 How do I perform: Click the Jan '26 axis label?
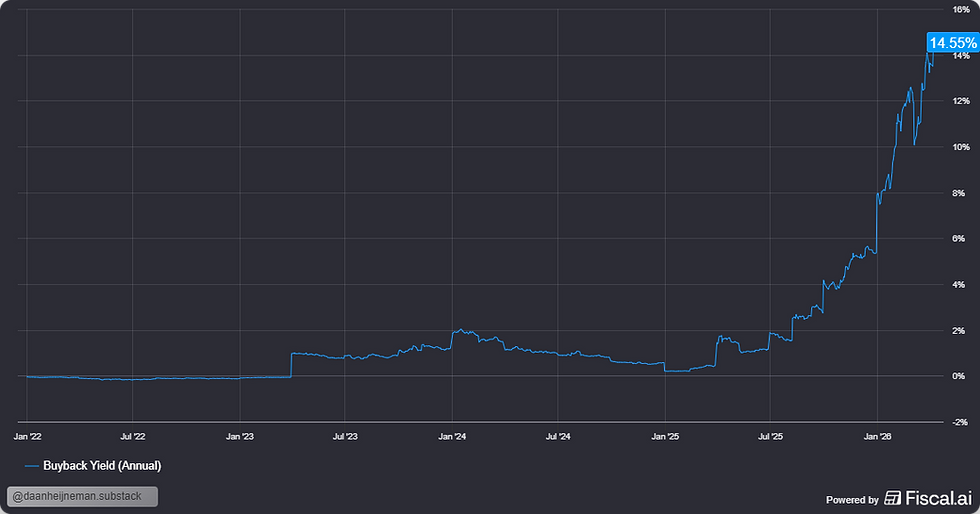click(x=878, y=436)
